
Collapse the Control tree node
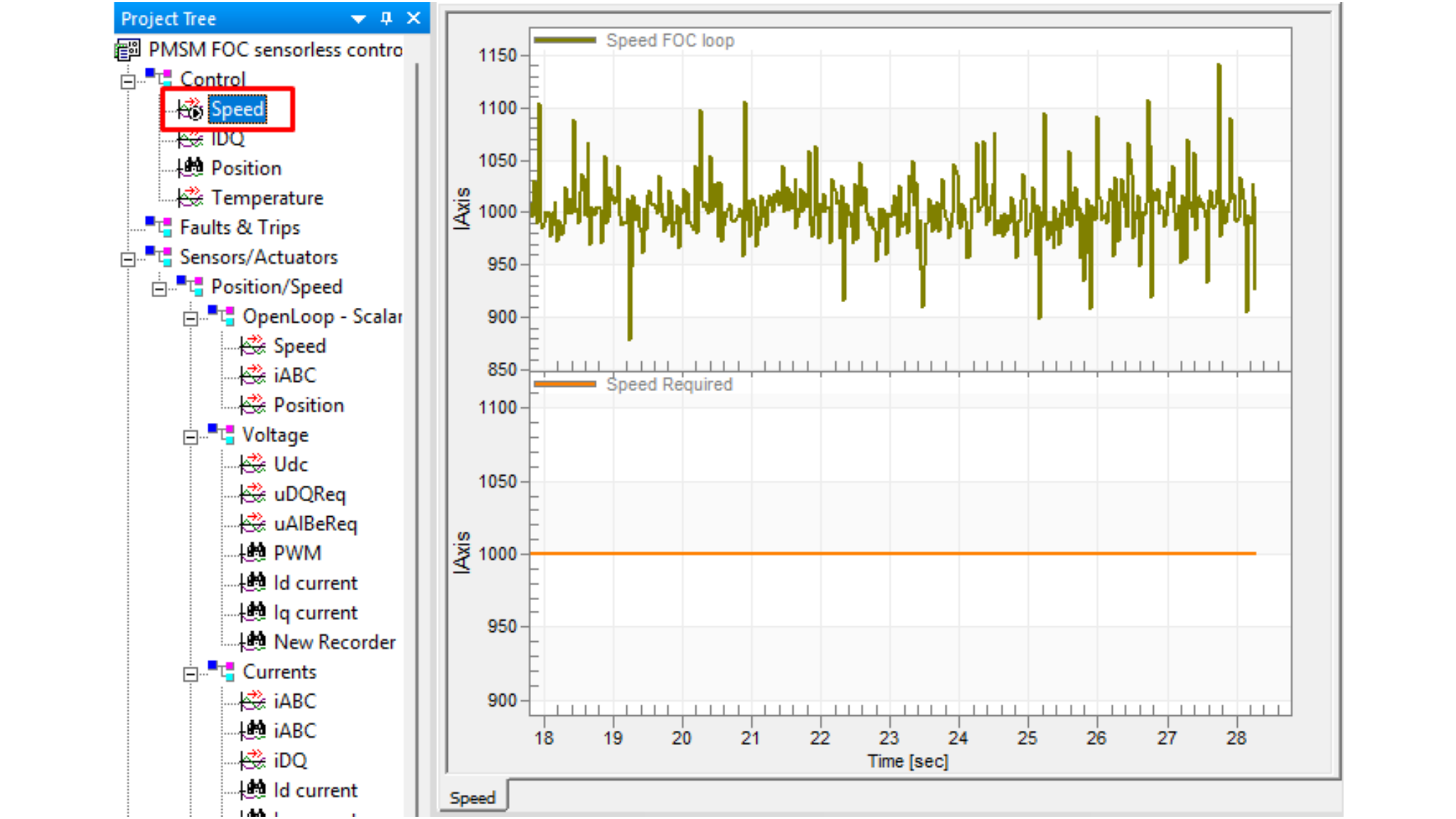[128, 81]
